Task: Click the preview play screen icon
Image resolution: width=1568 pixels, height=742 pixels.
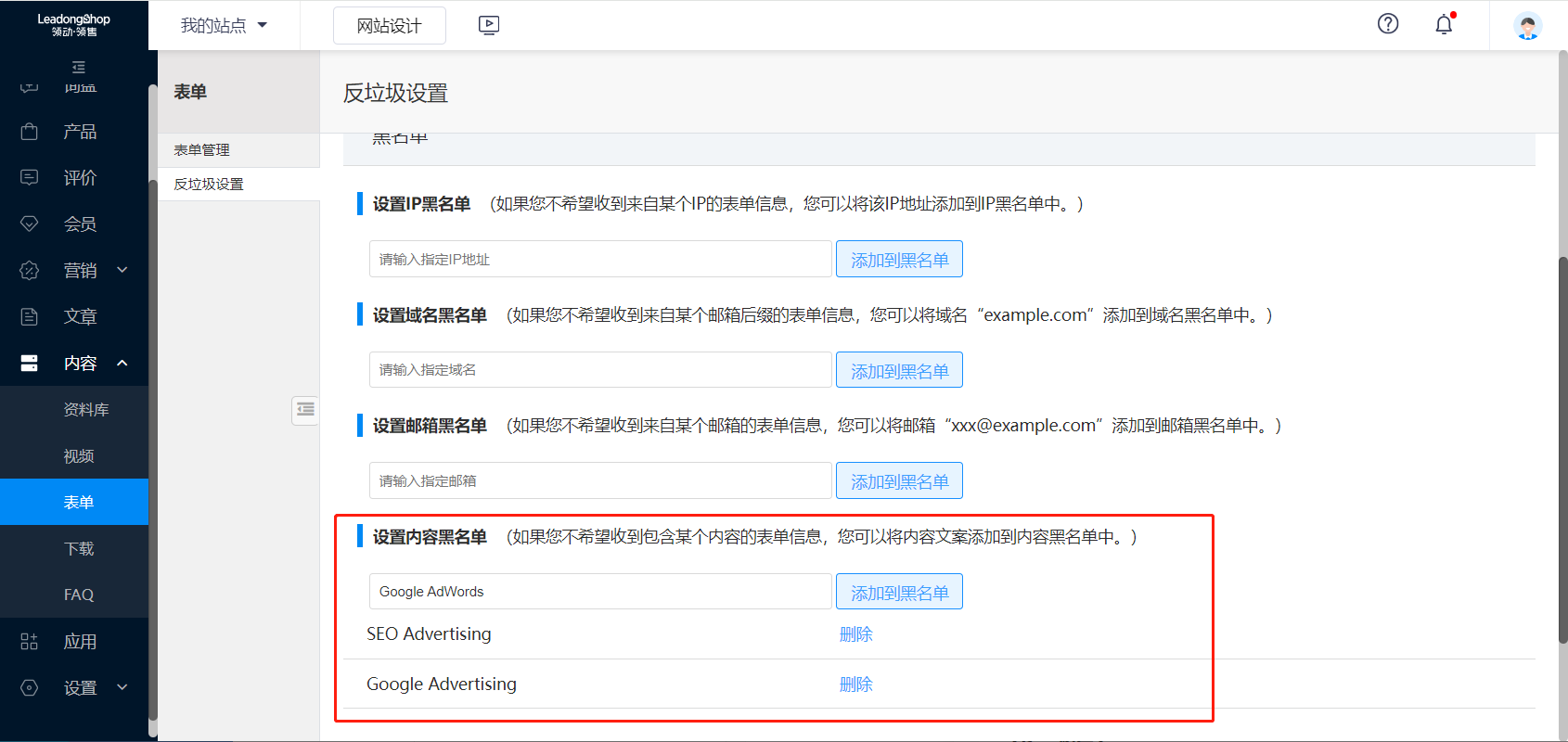Action: click(489, 25)
